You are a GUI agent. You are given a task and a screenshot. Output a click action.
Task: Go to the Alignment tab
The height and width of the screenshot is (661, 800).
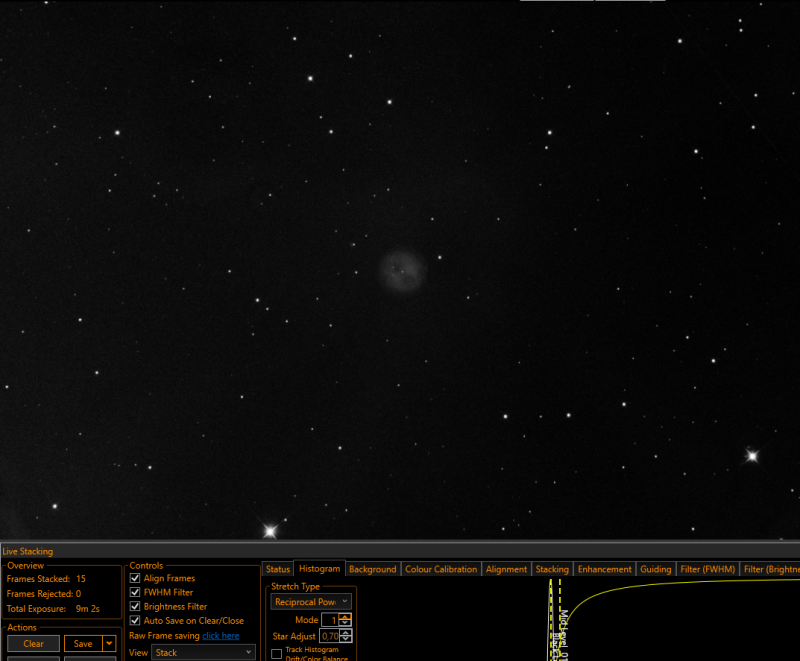tap(506, 569)
